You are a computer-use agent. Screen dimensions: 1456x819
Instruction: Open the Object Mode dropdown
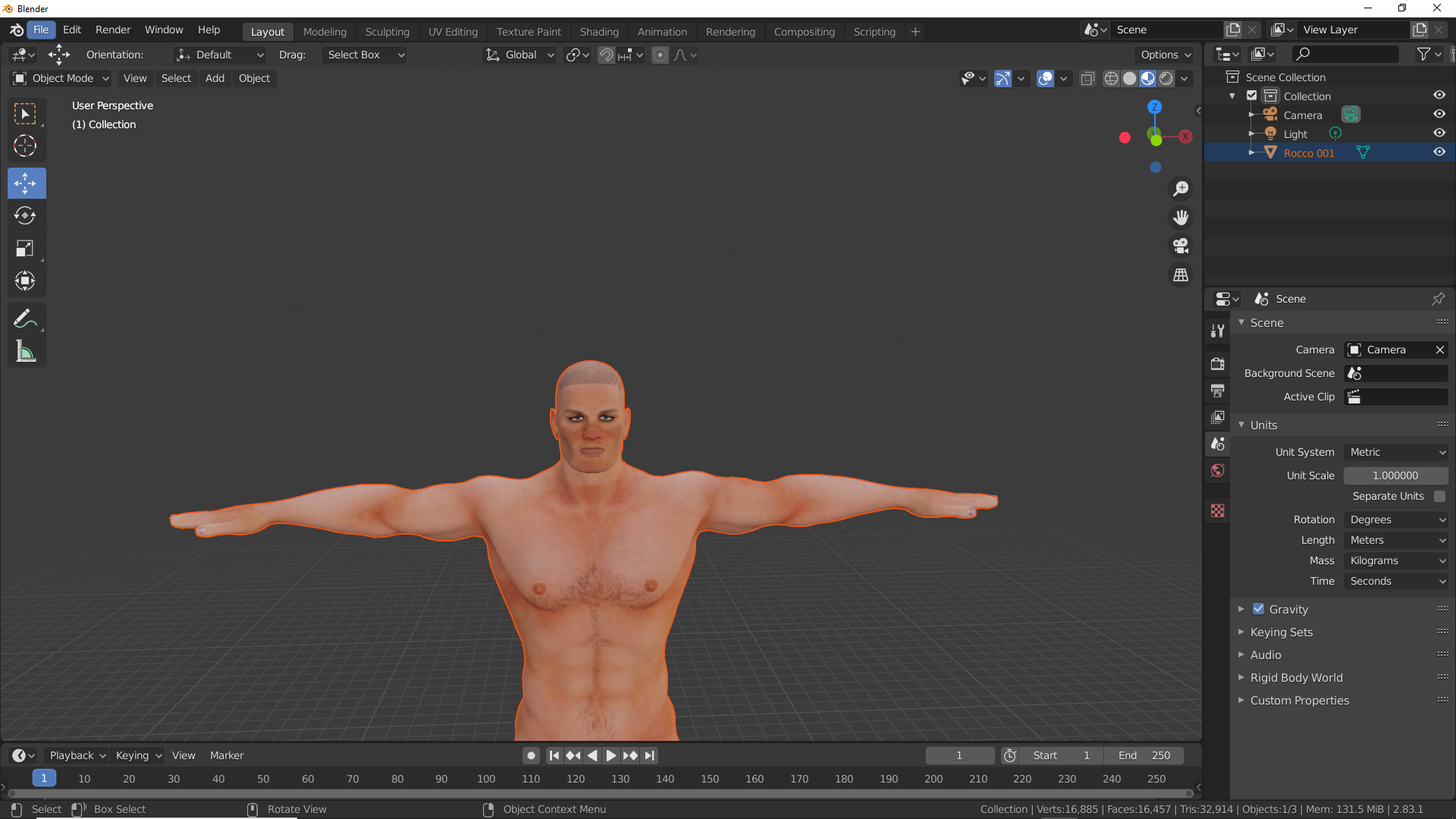61,78
